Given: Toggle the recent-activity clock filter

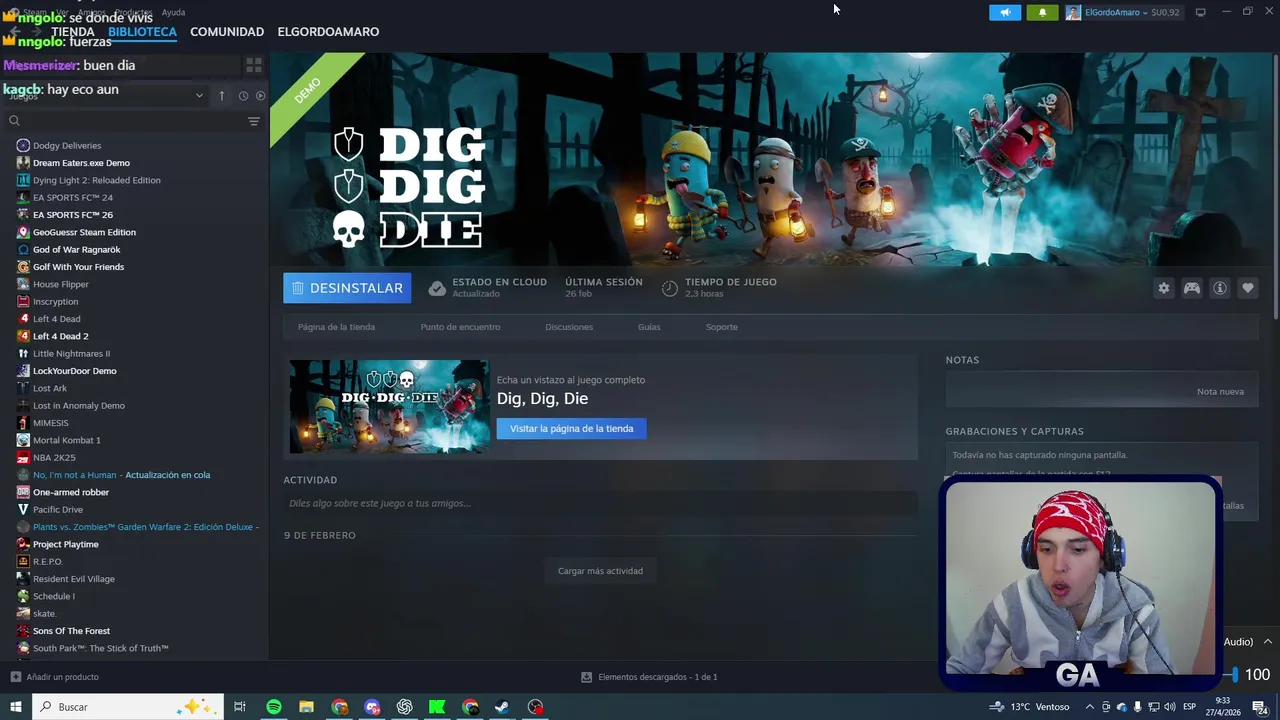Looking at the screenshot, I should point(243,96).
